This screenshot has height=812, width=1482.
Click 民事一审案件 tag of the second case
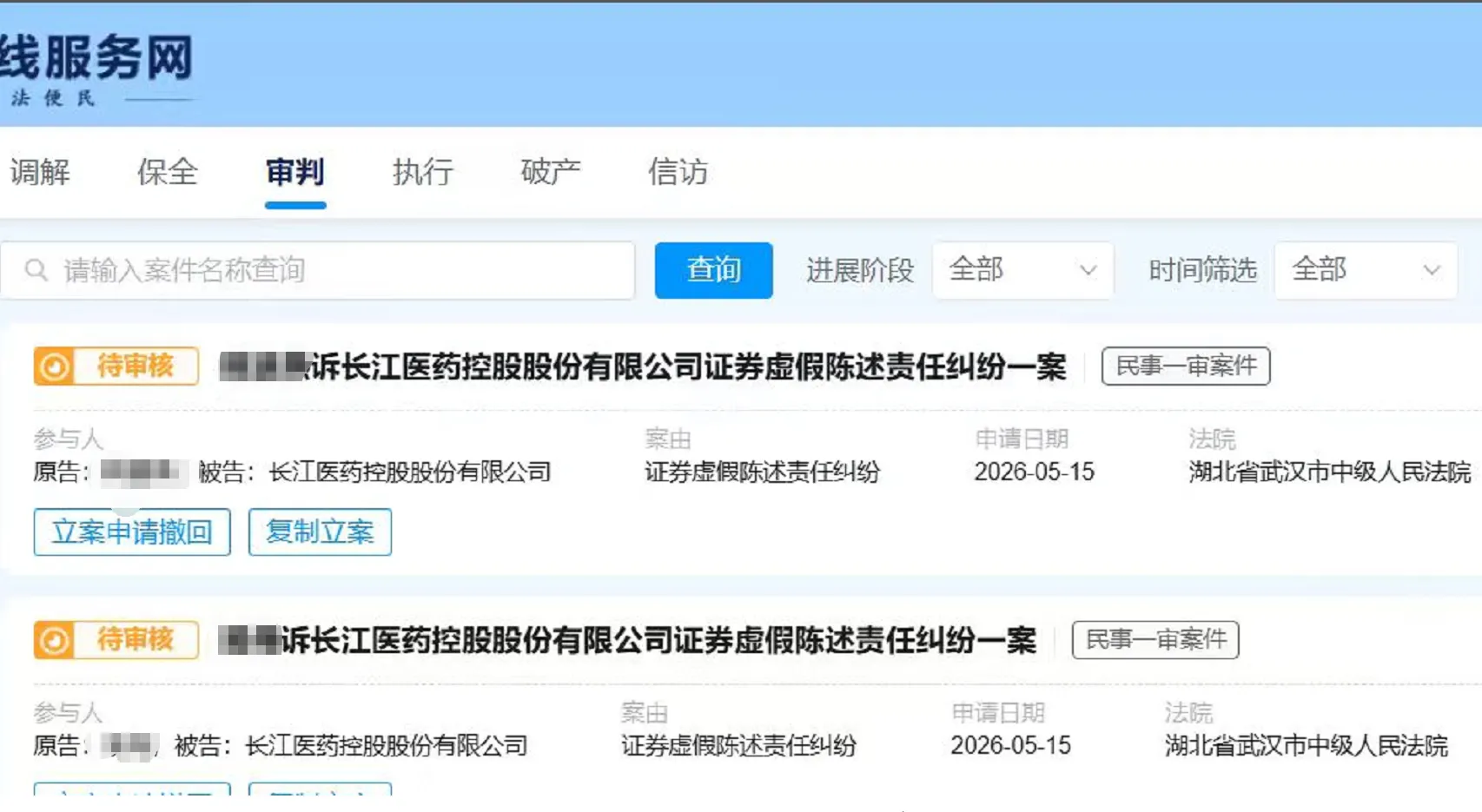(1155, 640)
